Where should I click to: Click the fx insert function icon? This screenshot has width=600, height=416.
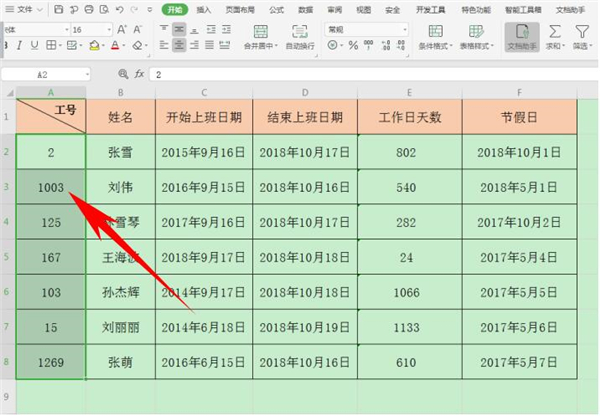click(x=139, y=74)
